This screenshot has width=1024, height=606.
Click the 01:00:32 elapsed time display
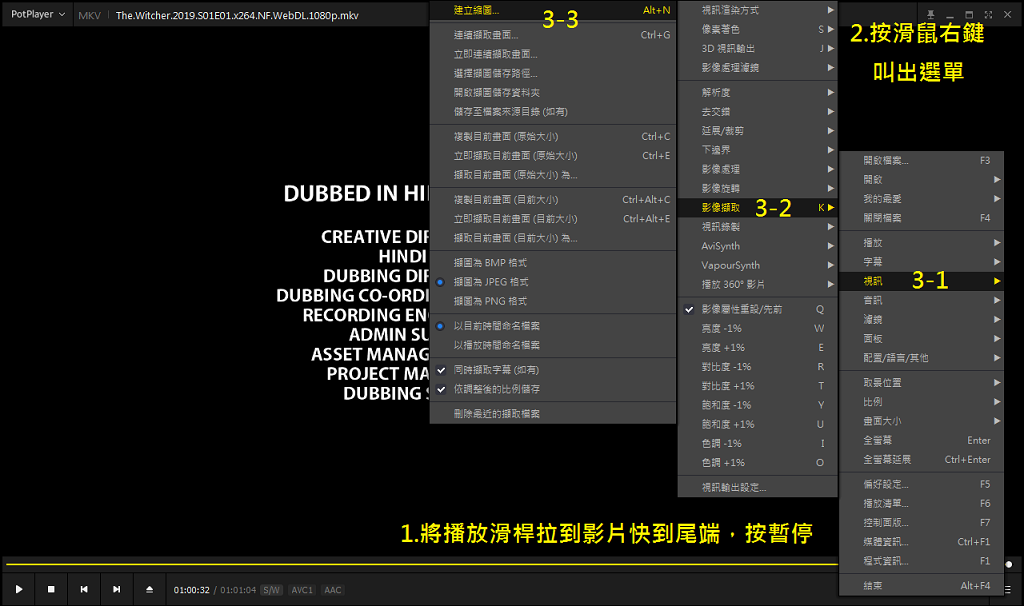click(x=191, y=590)
